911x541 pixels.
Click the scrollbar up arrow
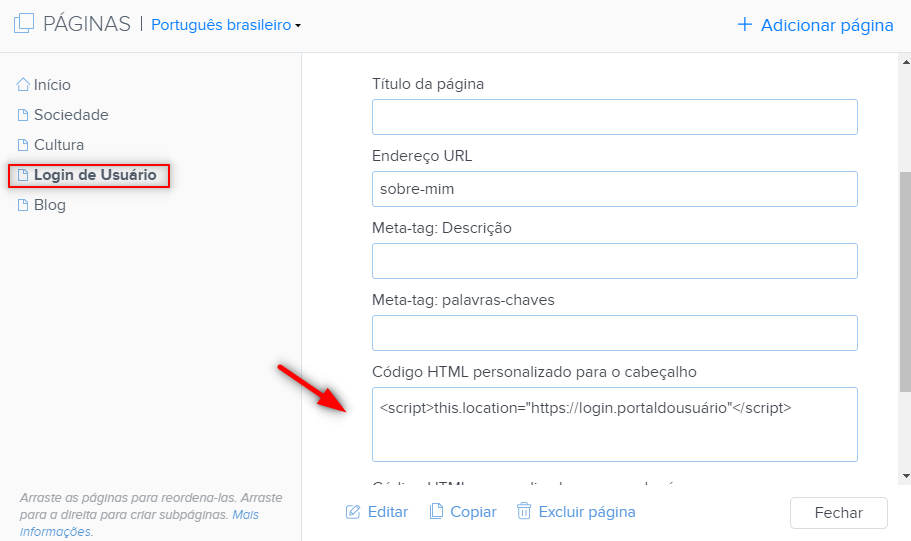[906, 61]
